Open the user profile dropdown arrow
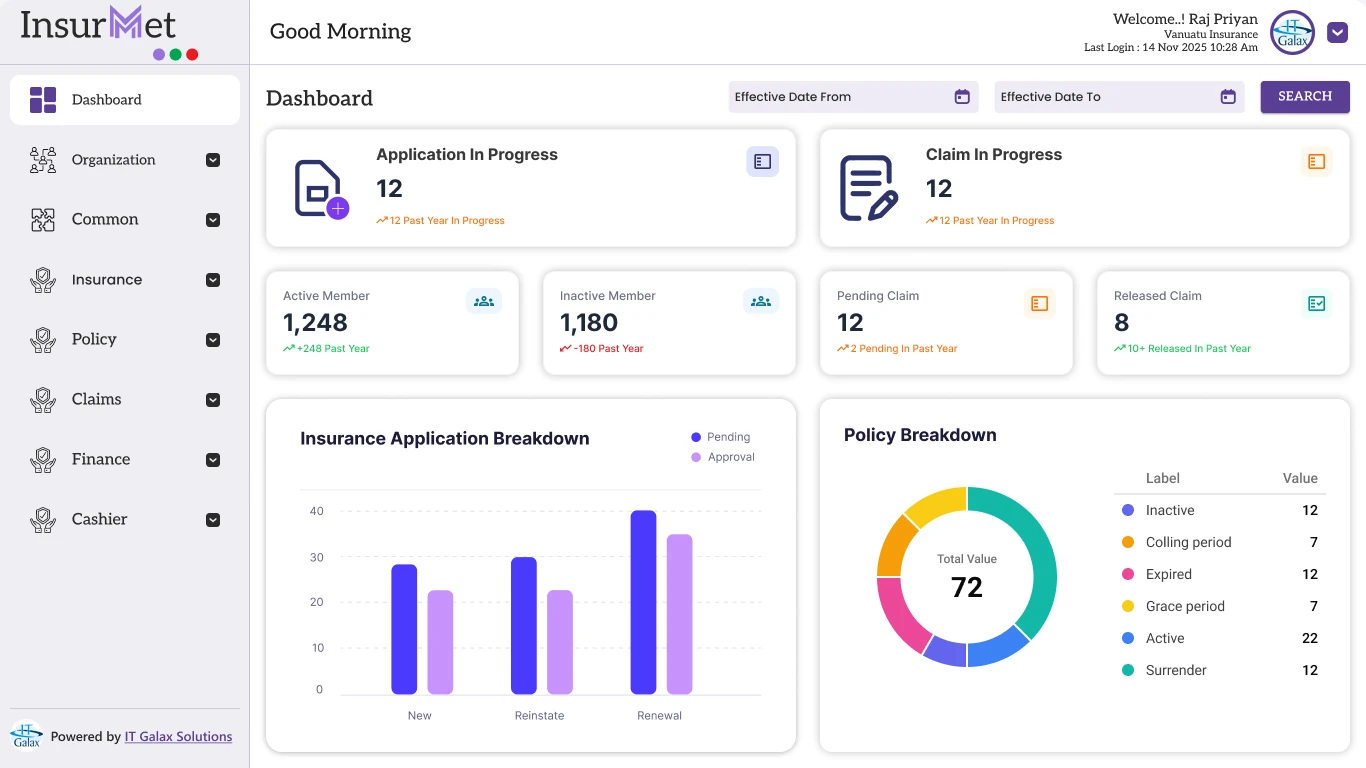This screenshot has height=768, width=1366. [x=1338, y=33]
